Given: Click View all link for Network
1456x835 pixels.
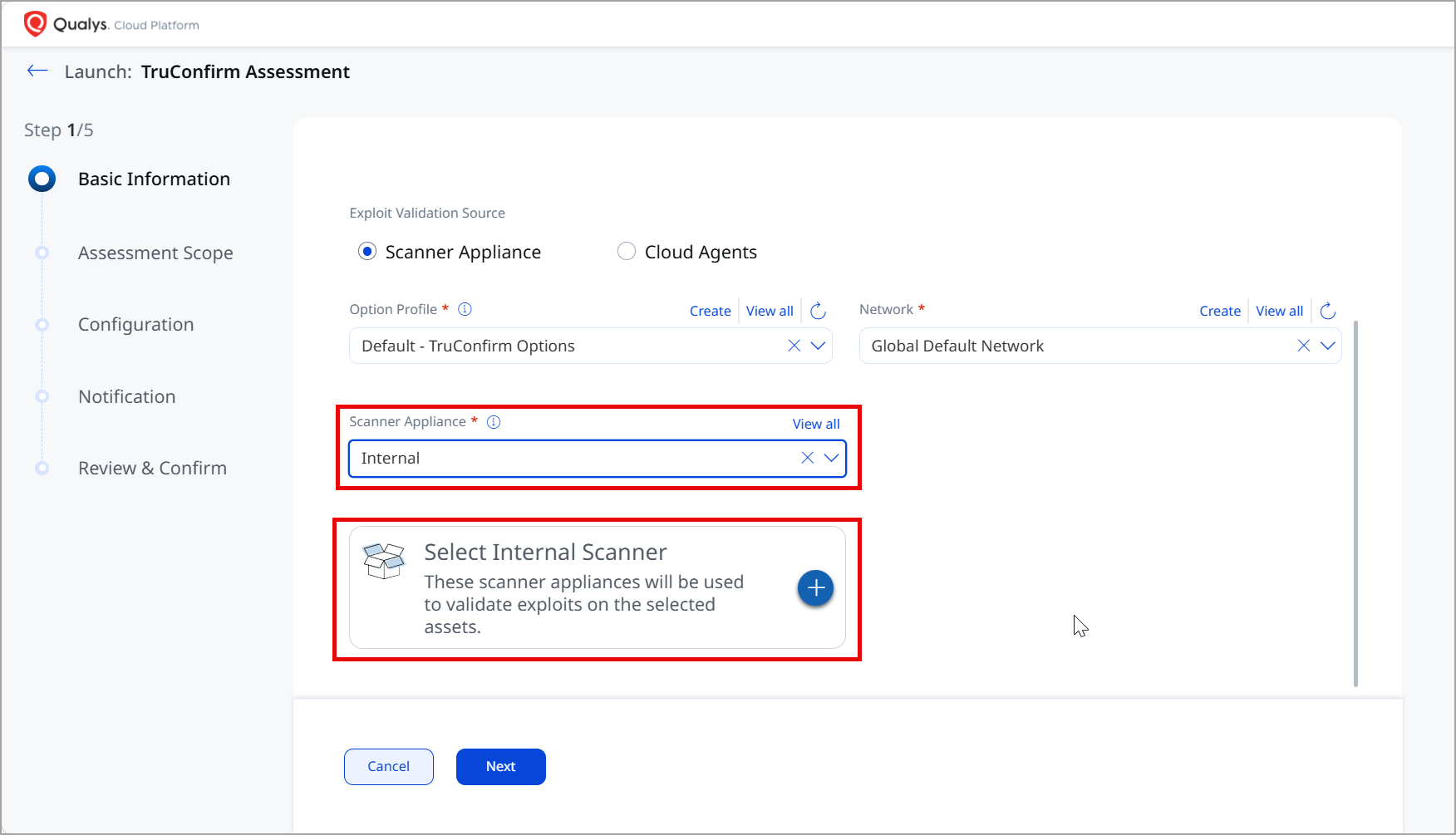Looking at the screenshot, I should 1280,311.
